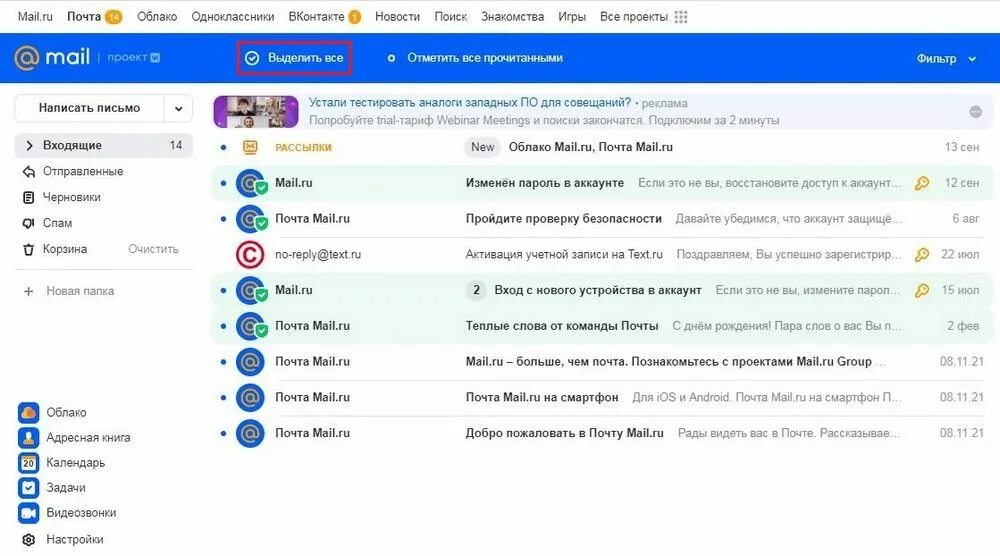Click key icon on Text.ru activation email
The height and width of the screenshot is (556, 1000).
[922, 255]
